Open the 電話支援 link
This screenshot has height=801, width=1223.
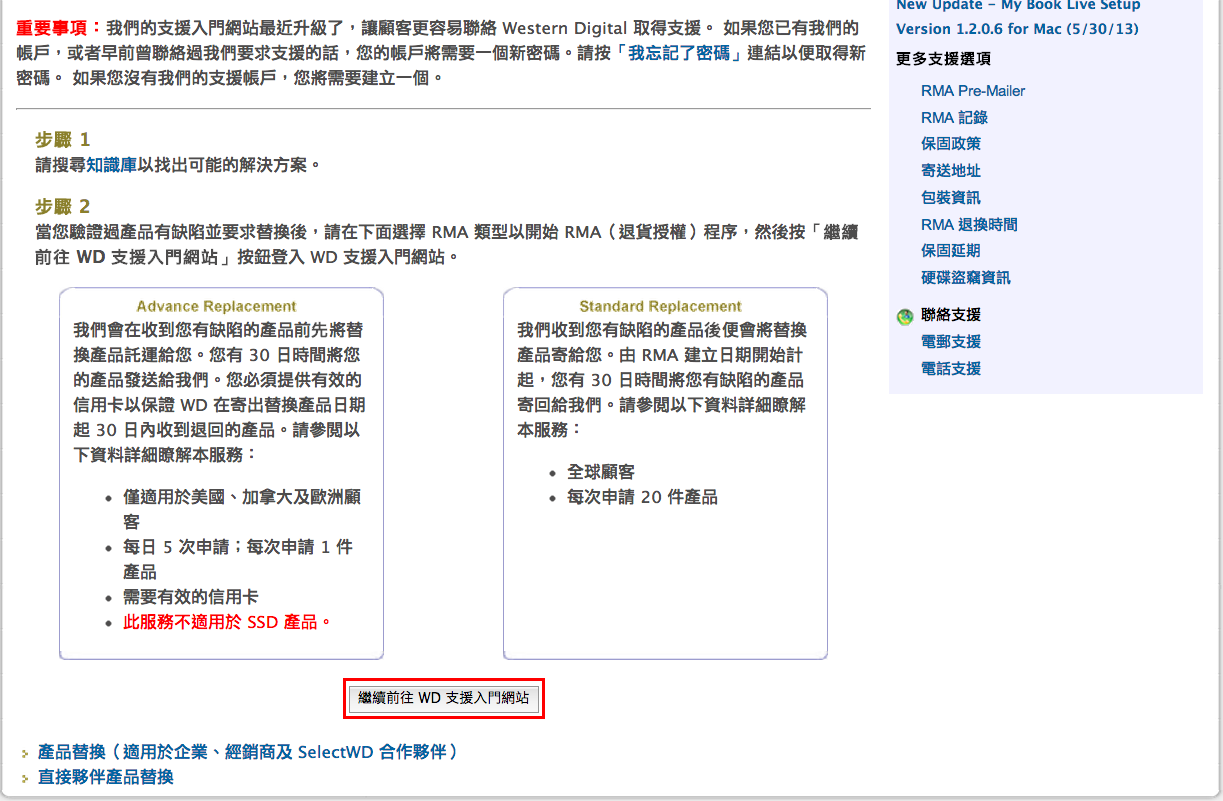click(951, 369)
